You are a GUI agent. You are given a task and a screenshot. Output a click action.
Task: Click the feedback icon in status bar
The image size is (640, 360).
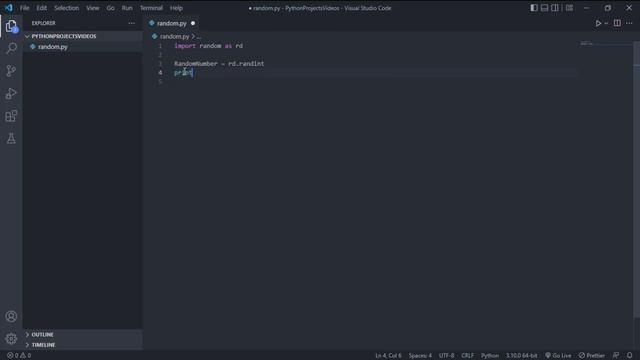pyautogui.click(x=616, y=356)
